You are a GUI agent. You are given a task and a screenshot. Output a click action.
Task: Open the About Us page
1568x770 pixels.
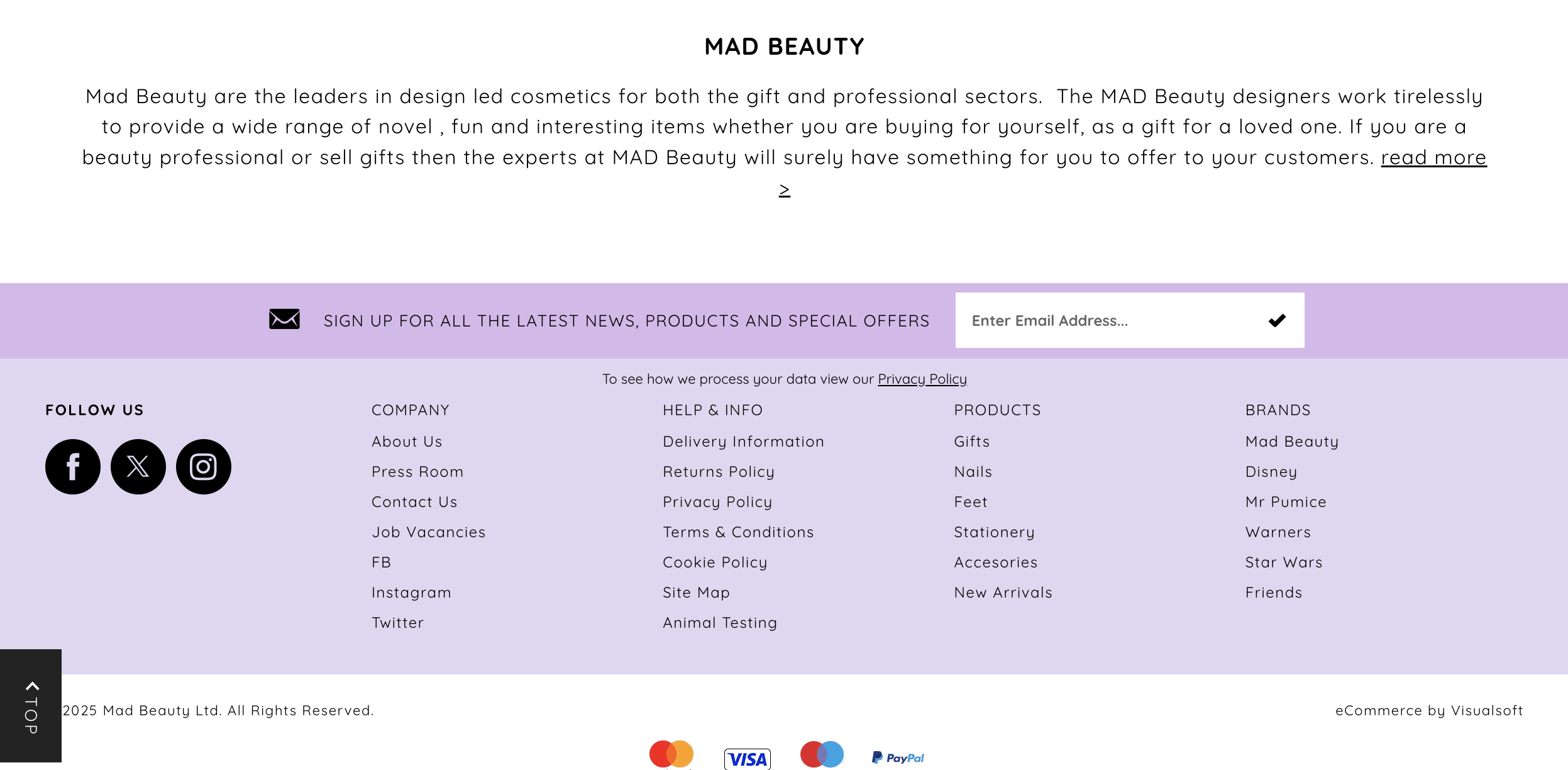[407, 442]
